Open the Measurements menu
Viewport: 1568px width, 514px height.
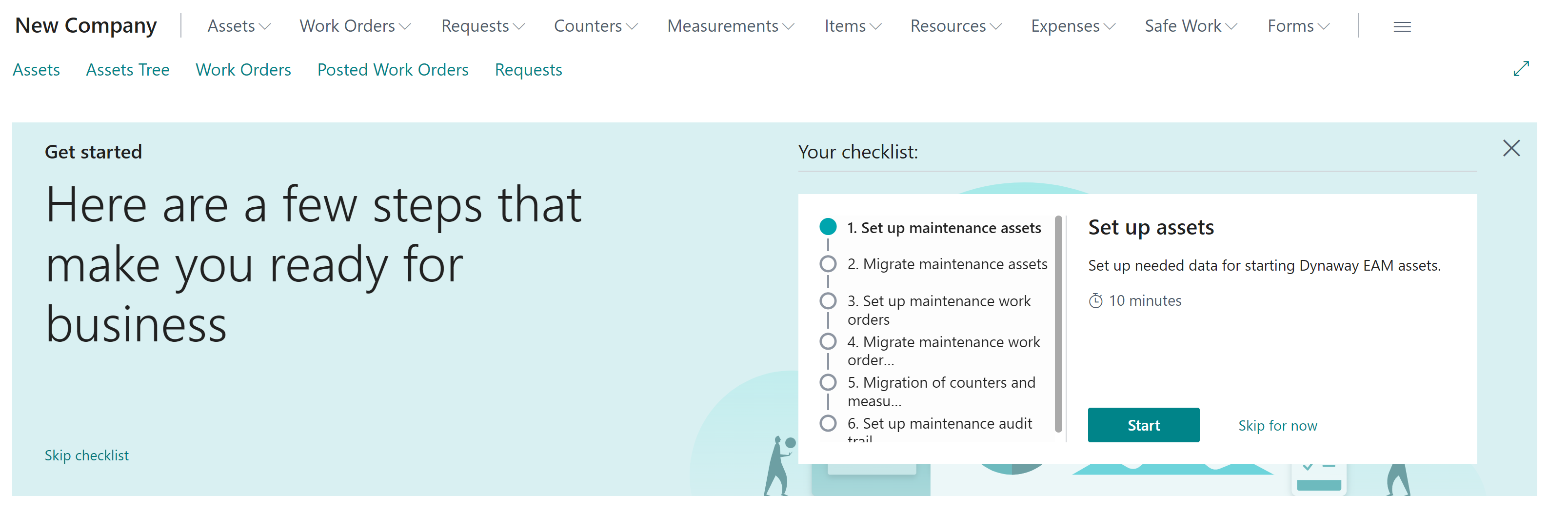click(x=730, y=25)
